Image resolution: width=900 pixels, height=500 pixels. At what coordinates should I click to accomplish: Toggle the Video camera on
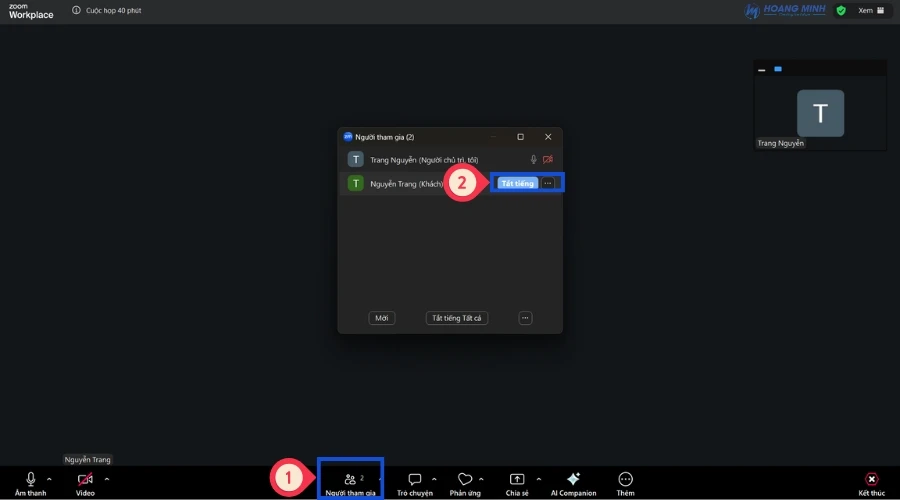click(85, 482)
